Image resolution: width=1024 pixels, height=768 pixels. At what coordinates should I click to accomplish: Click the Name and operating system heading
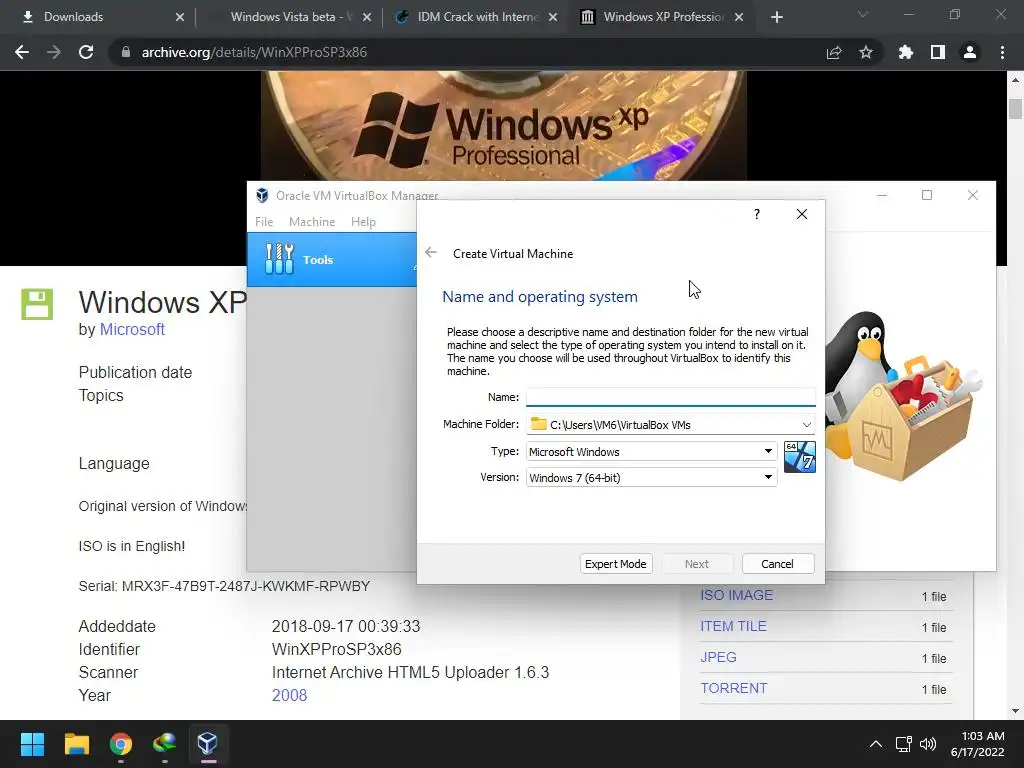[539, 296]
